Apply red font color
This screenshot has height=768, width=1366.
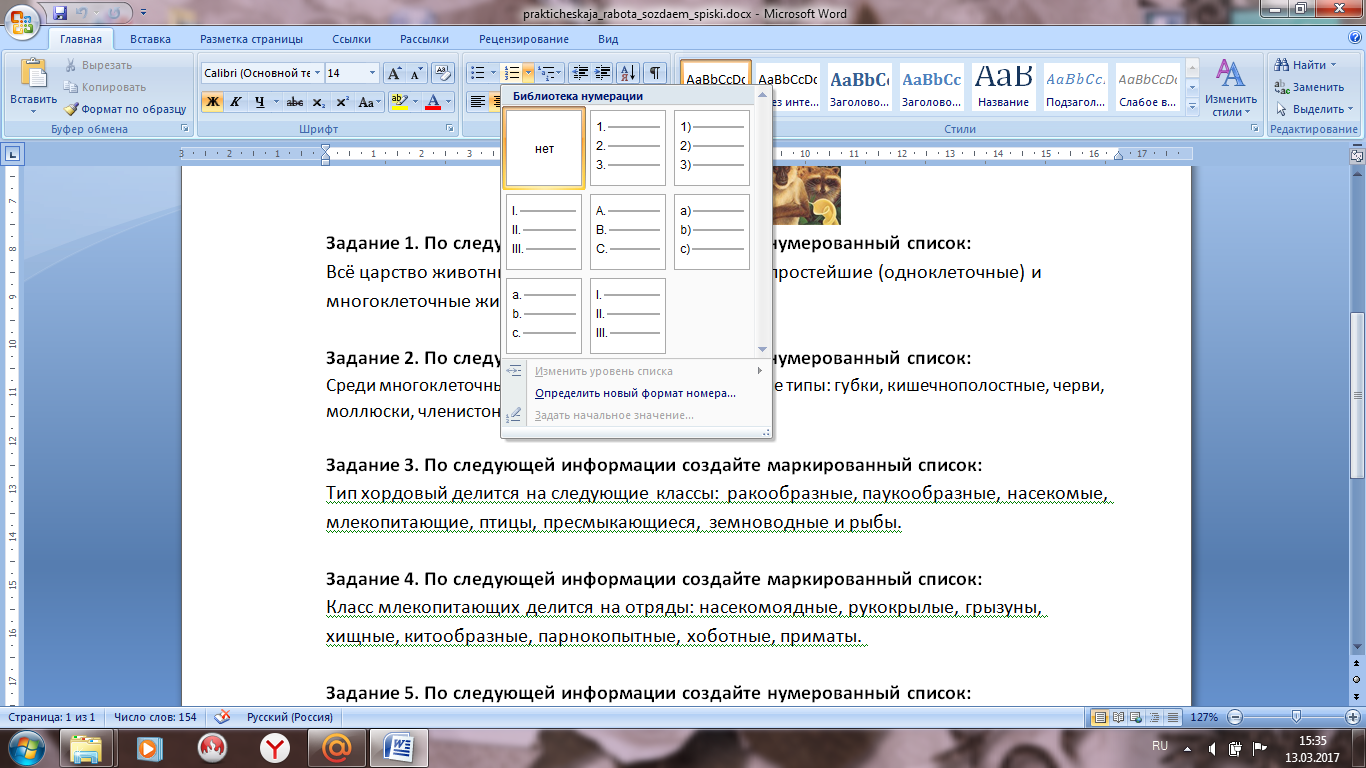(x=433, y=102)
